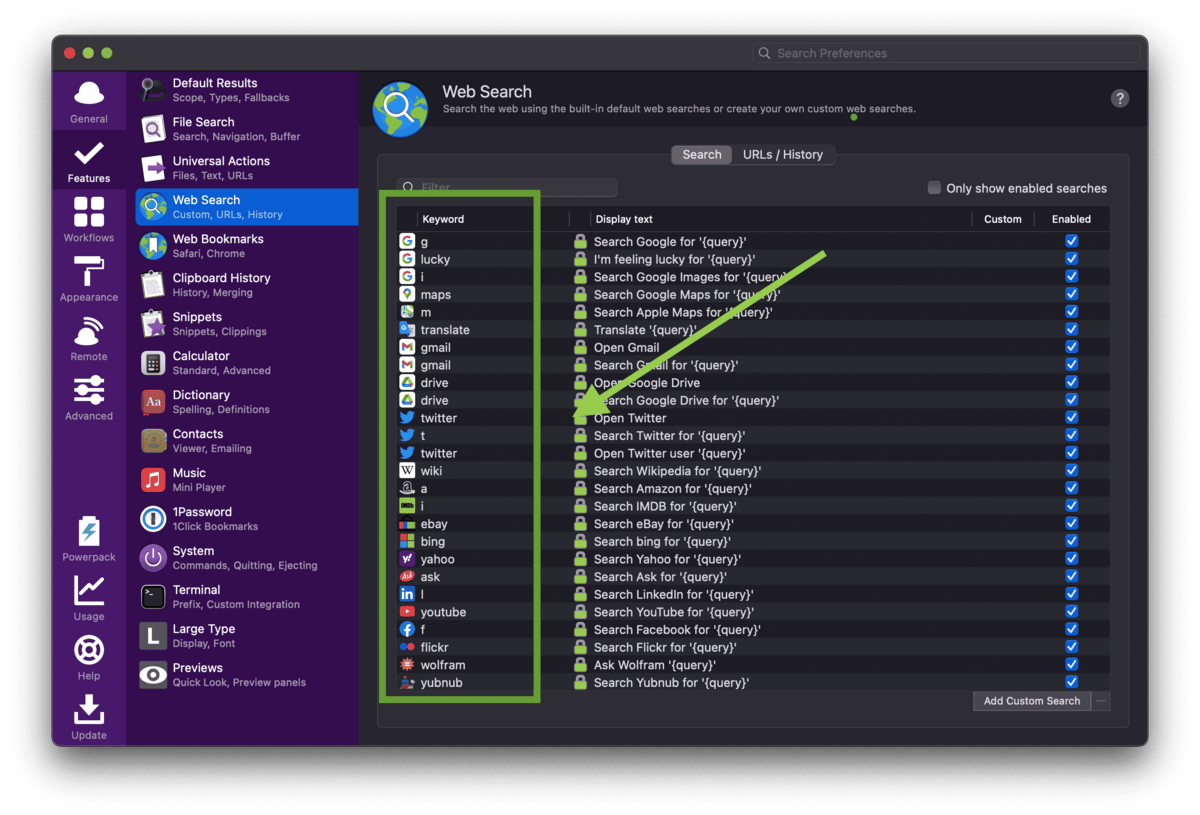
Task: Click the Google icon next to keyword g
Action: pyautogui.click(x=407, y=241)
